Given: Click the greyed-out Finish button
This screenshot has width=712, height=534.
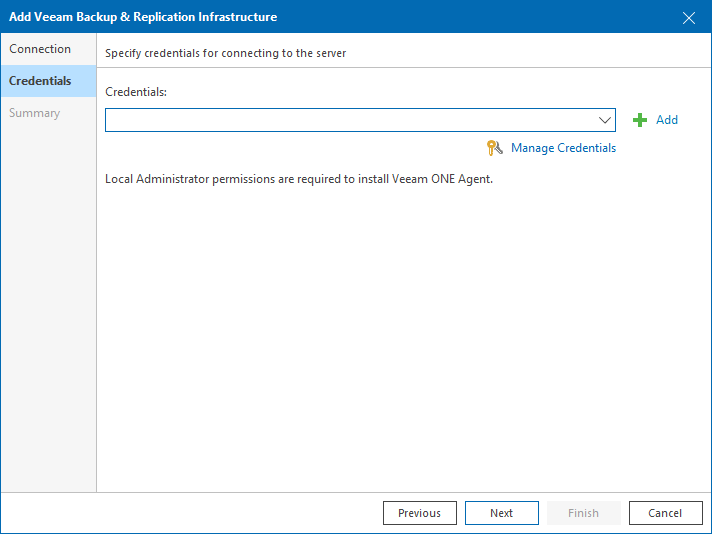Looking at the screenshot, I should click(x=583, y=513).
